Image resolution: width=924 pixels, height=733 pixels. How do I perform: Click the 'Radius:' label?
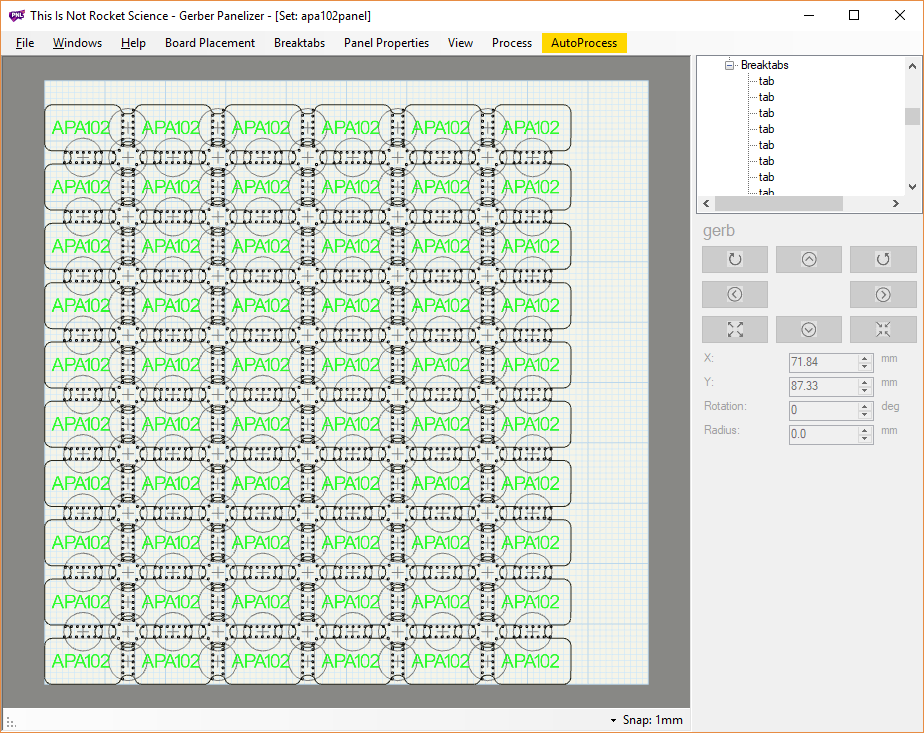[721, 430]
